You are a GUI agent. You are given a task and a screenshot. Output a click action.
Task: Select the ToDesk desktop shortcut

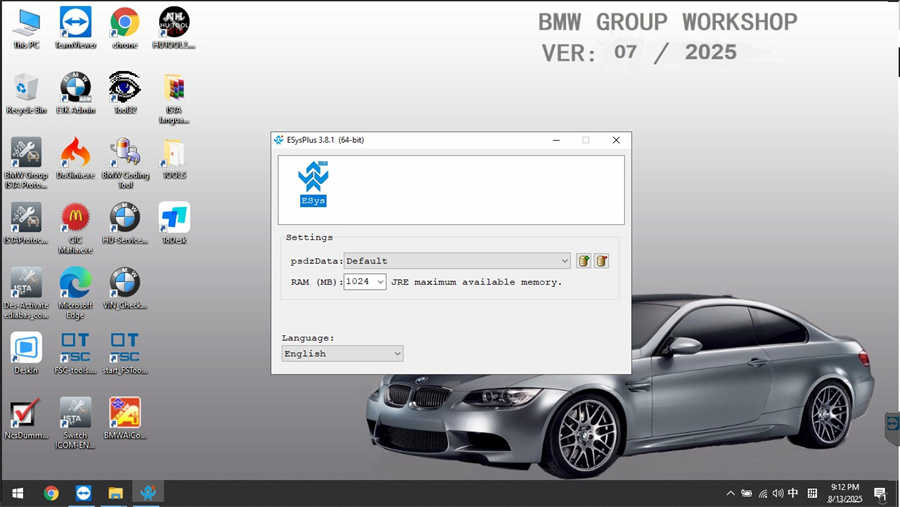[174, 224]
